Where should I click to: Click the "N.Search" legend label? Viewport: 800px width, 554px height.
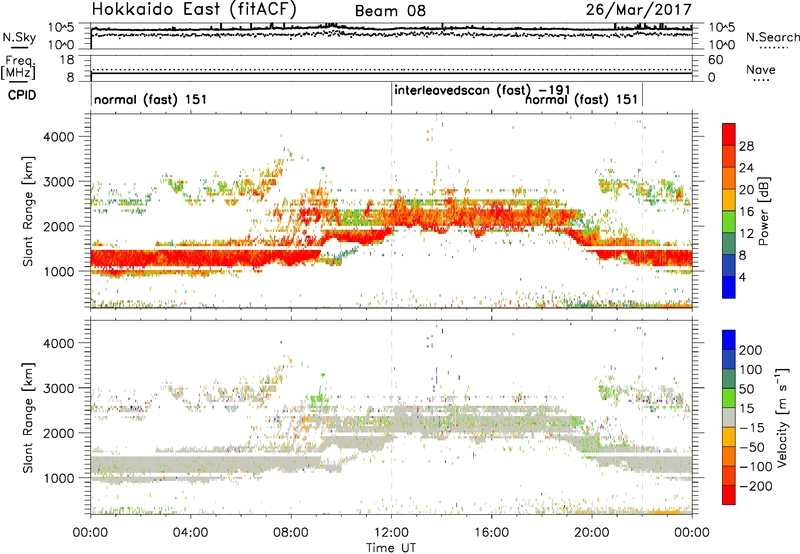(x=773, y=37)
